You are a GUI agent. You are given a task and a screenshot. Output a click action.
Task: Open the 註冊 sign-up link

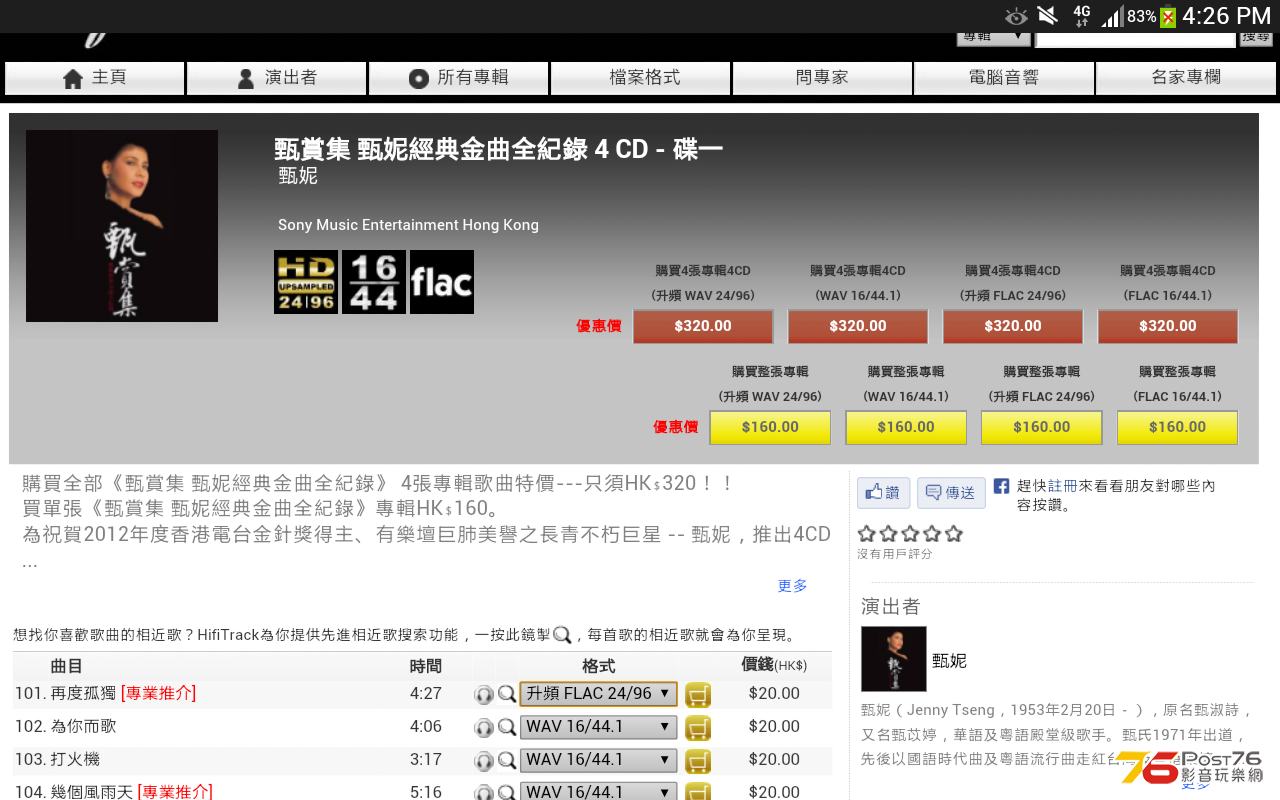pyautogui.click(x=1062, y=486)
